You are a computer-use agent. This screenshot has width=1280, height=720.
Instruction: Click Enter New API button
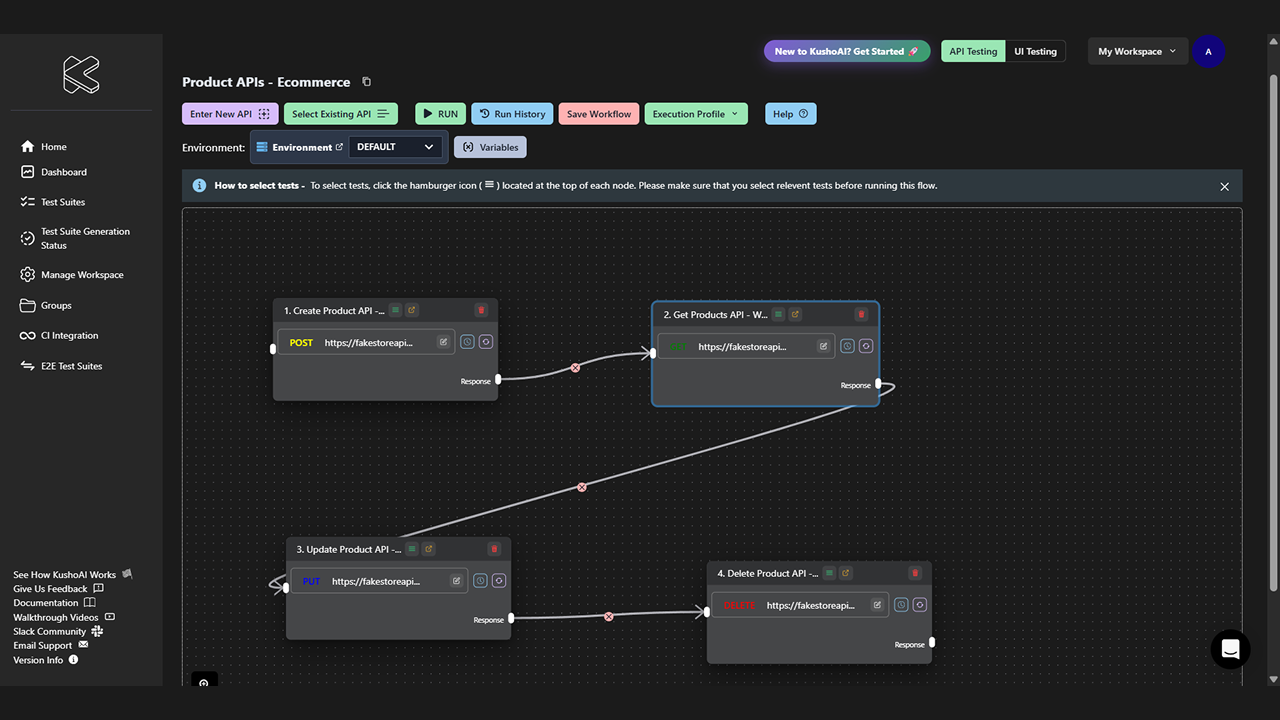coord(230,114)
